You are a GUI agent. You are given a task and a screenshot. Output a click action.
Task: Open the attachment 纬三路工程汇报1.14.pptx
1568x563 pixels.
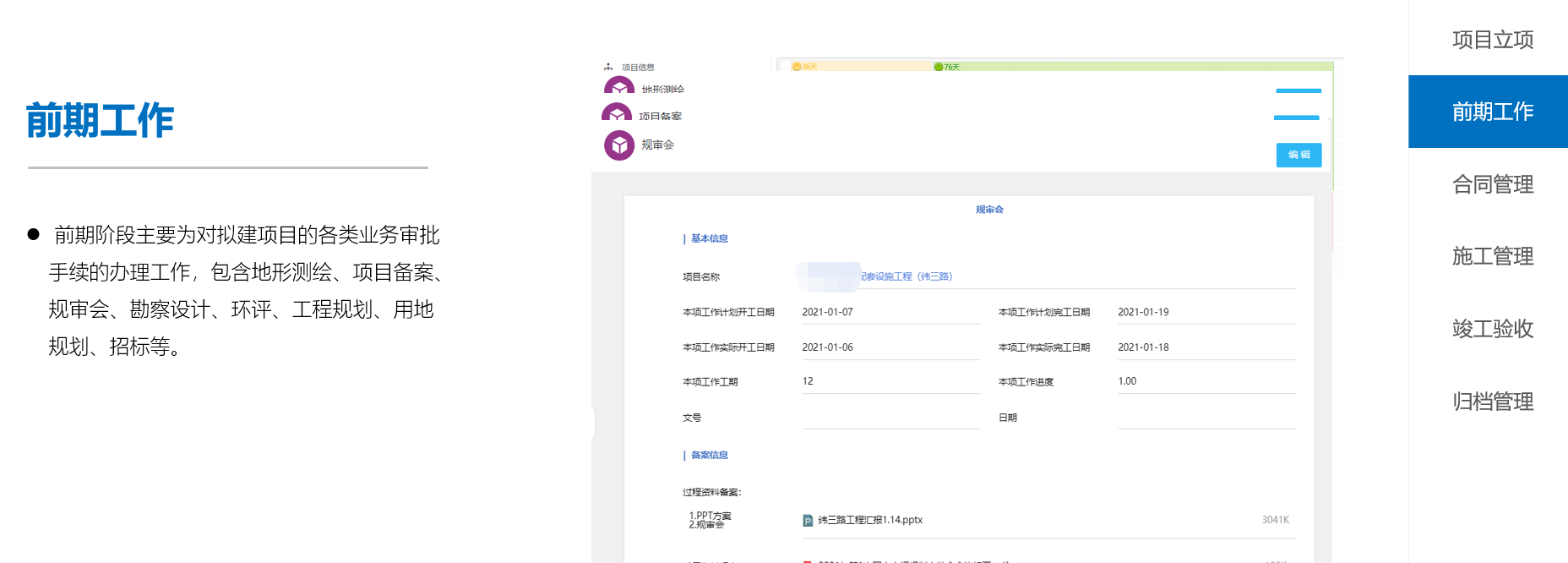pyautogui.click(x=870, y=520)
